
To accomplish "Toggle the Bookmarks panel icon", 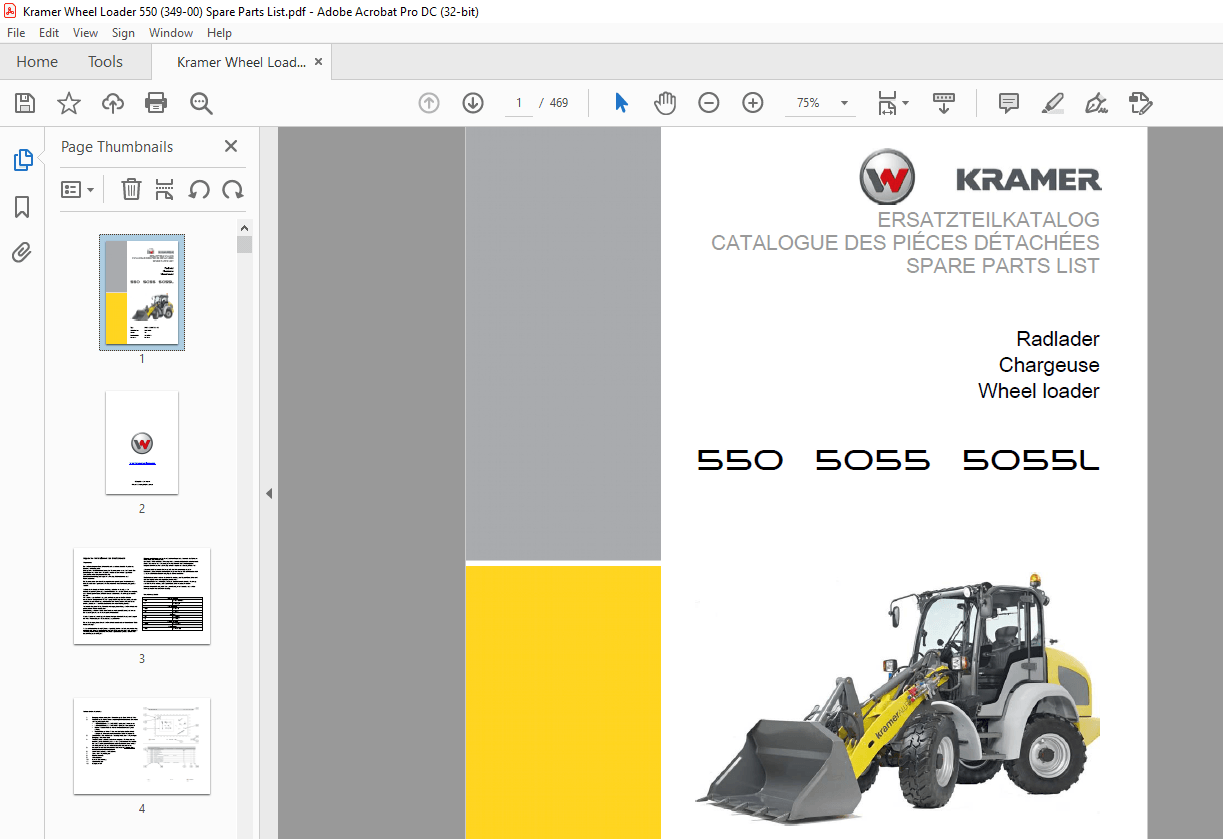I will pos(22,207).
